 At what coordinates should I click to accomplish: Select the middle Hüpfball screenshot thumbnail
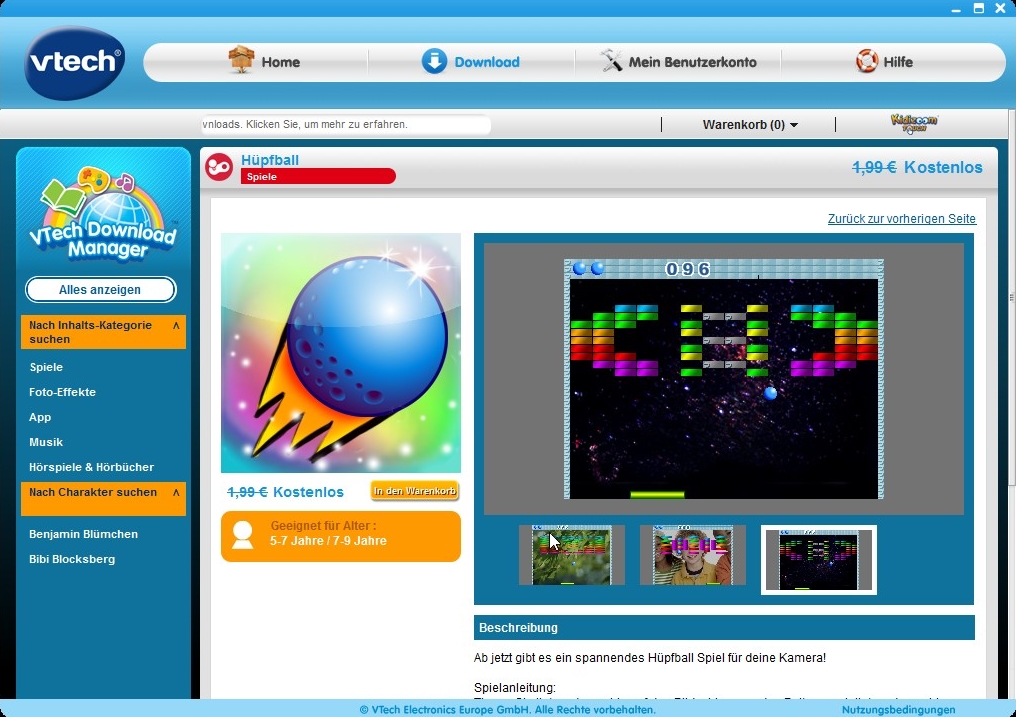pos(692,555)
